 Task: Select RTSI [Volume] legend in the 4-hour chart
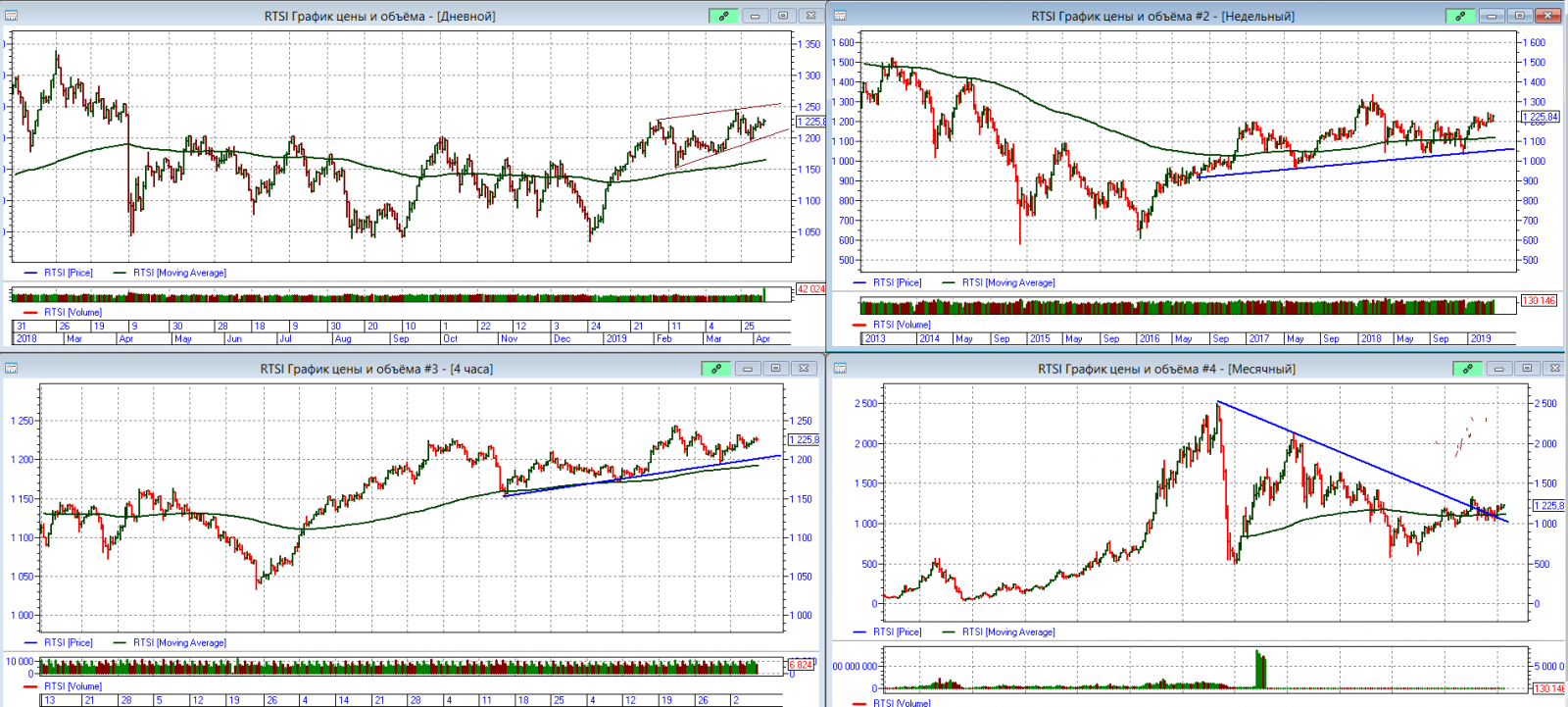73,686
